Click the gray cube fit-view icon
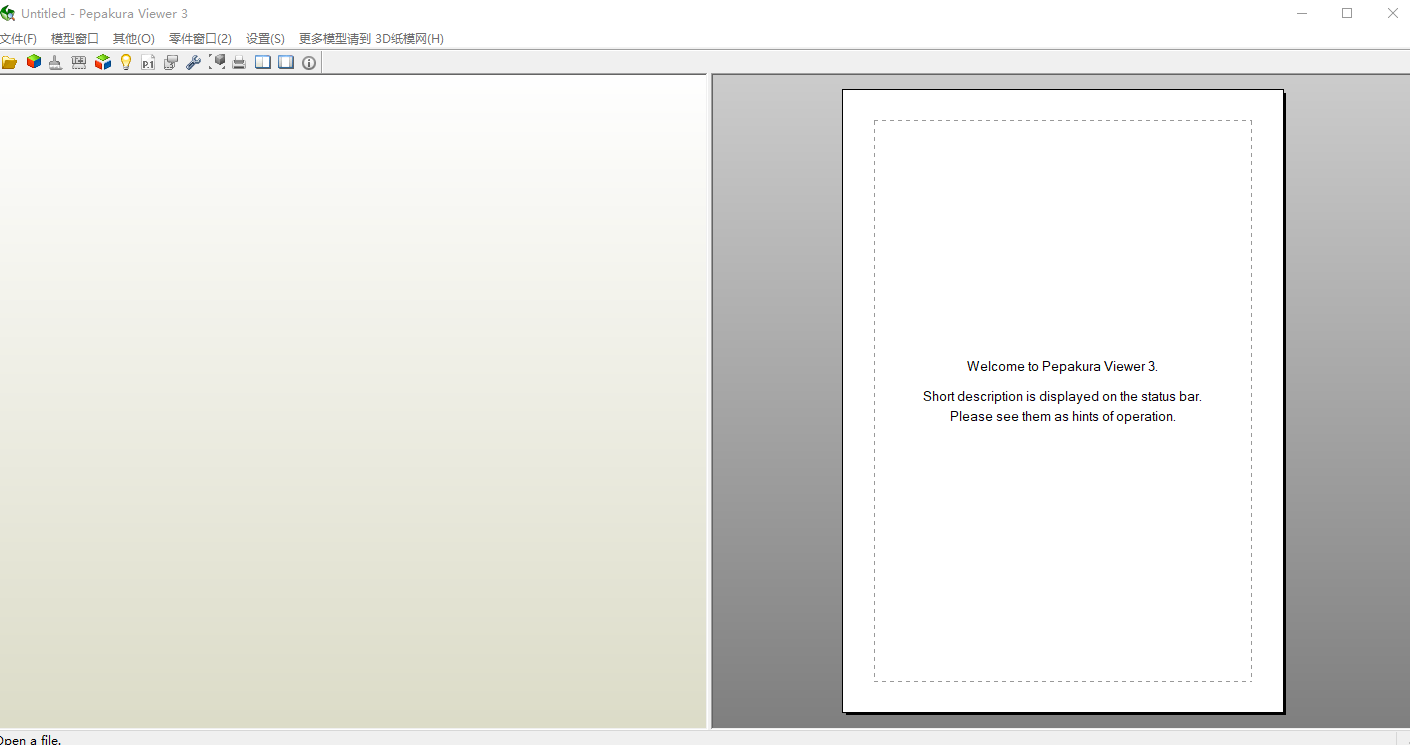 217,62
